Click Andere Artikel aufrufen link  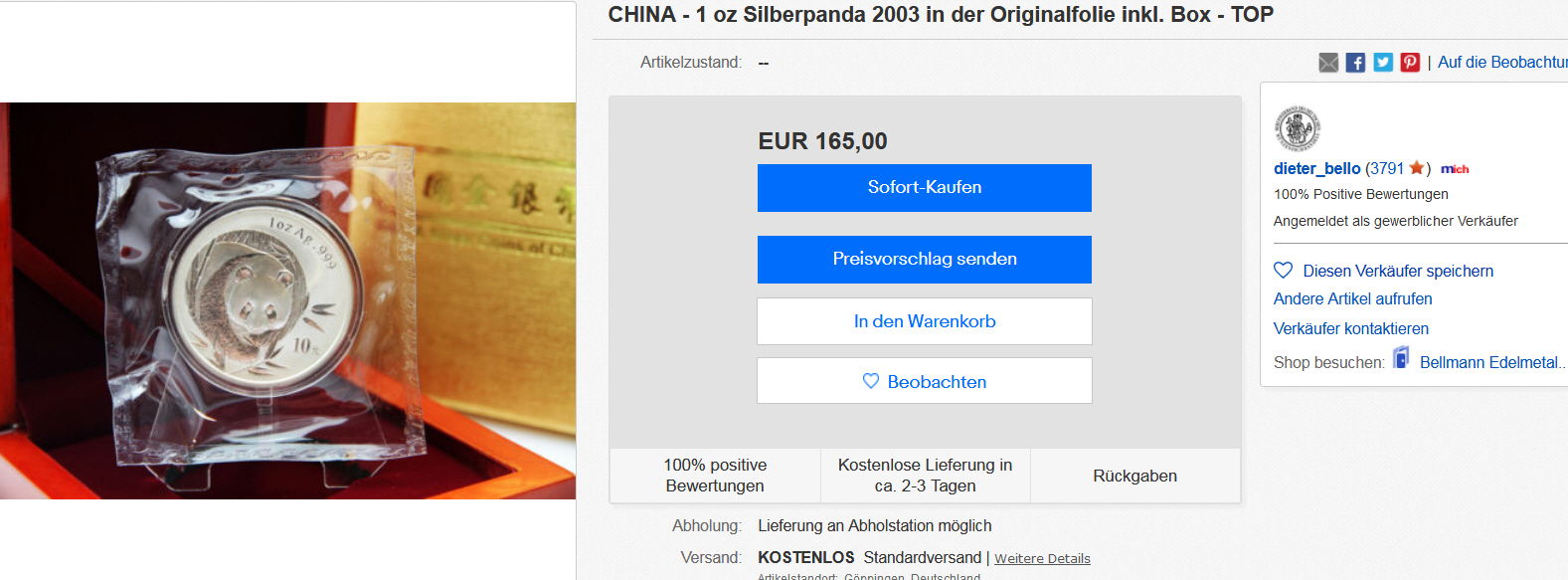[x=1352, y=298]
